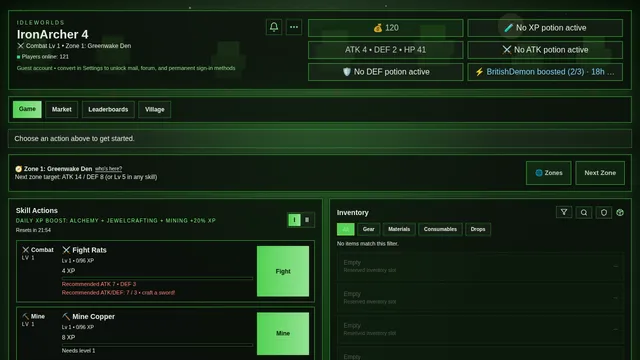Select the compact skill view toggle
The width and height of the screenshot is (640, 360).
click(x=307, y=220)
